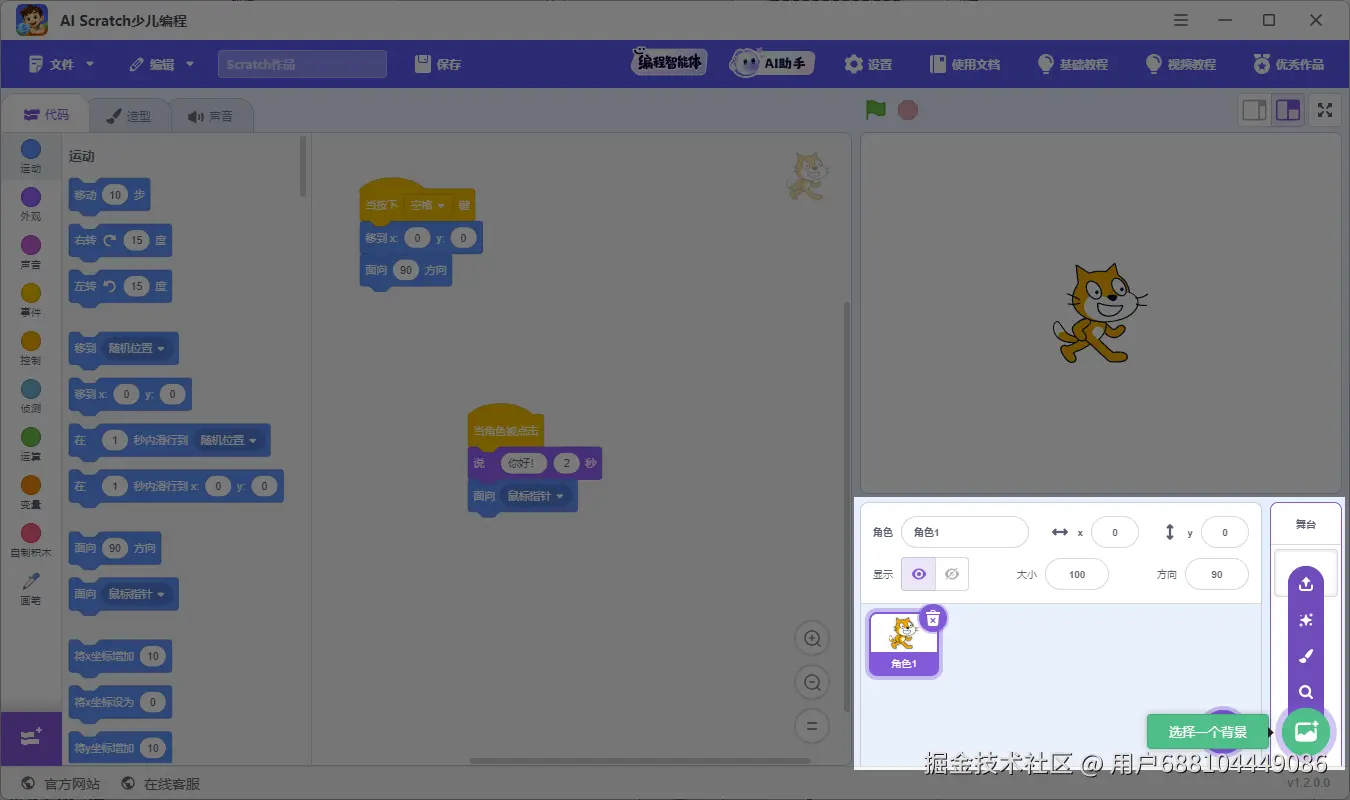Image resolution: width=1350 pixels, height=800 pixels.
Task: Open the AI助手 assistant
Action: pyautogui.click(x=772, y=63)
